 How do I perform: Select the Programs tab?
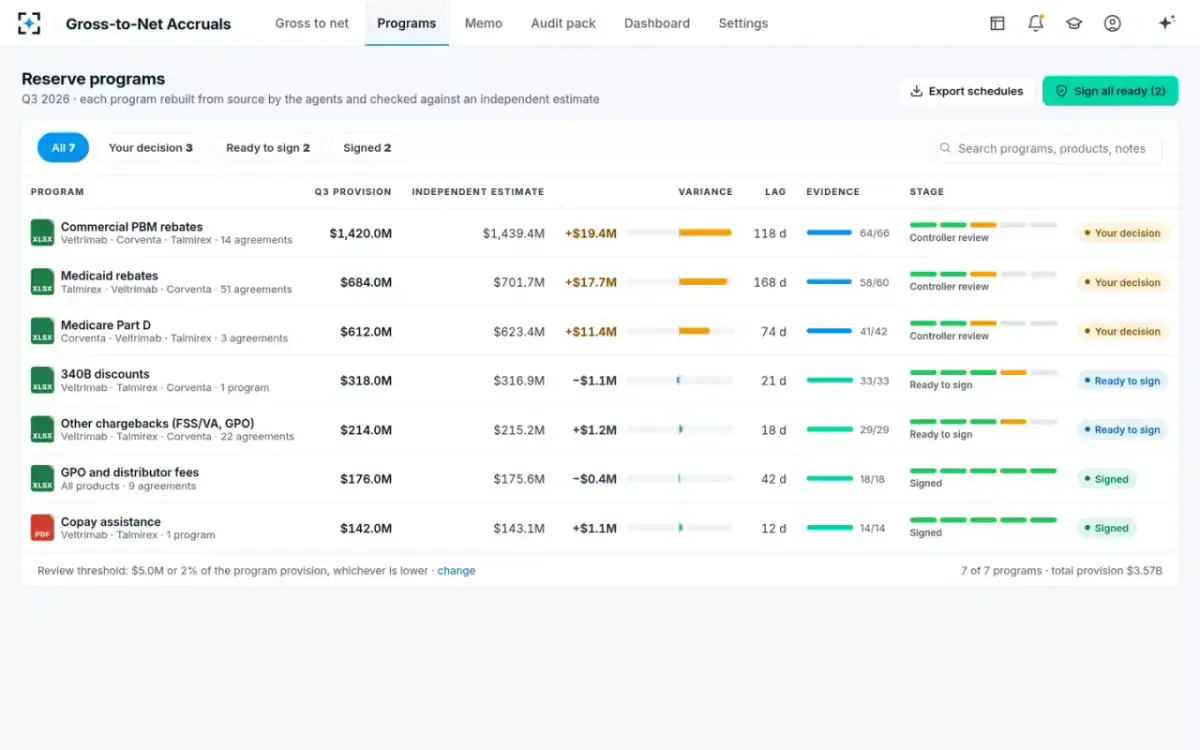[x=407, y=23]
